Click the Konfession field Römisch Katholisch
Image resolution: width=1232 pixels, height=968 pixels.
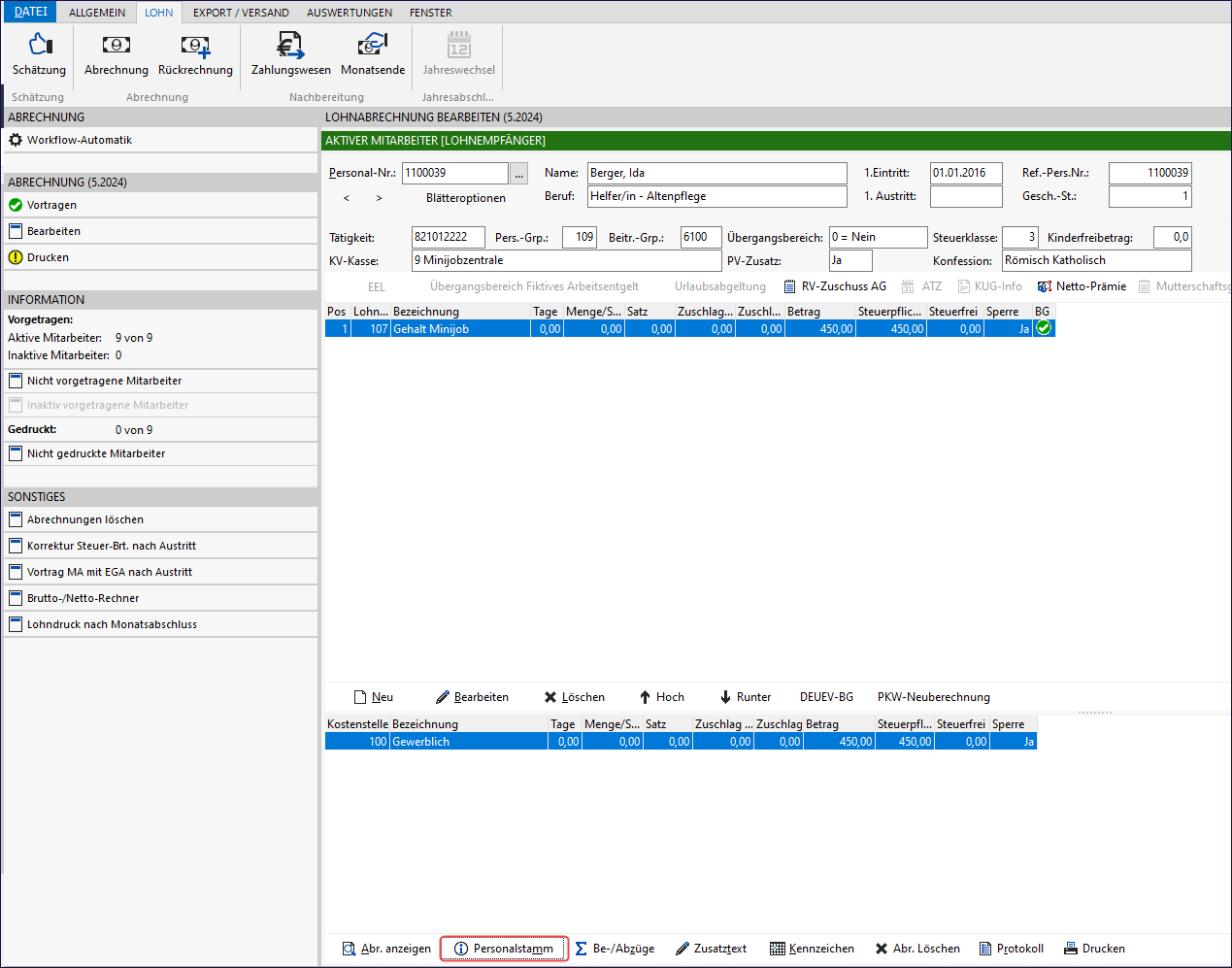pos(1097,260)
